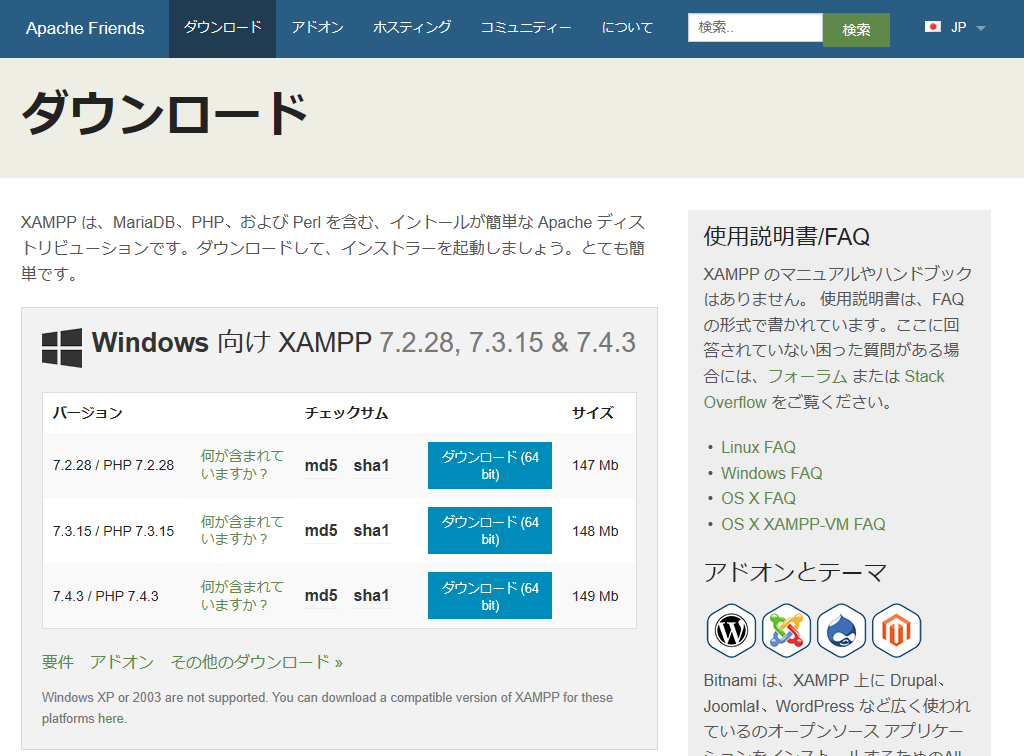Download XAMPP 7.2.28 64 bit
The height and width of the screenshot is (756, 1024).
click(x=489, y=465)
